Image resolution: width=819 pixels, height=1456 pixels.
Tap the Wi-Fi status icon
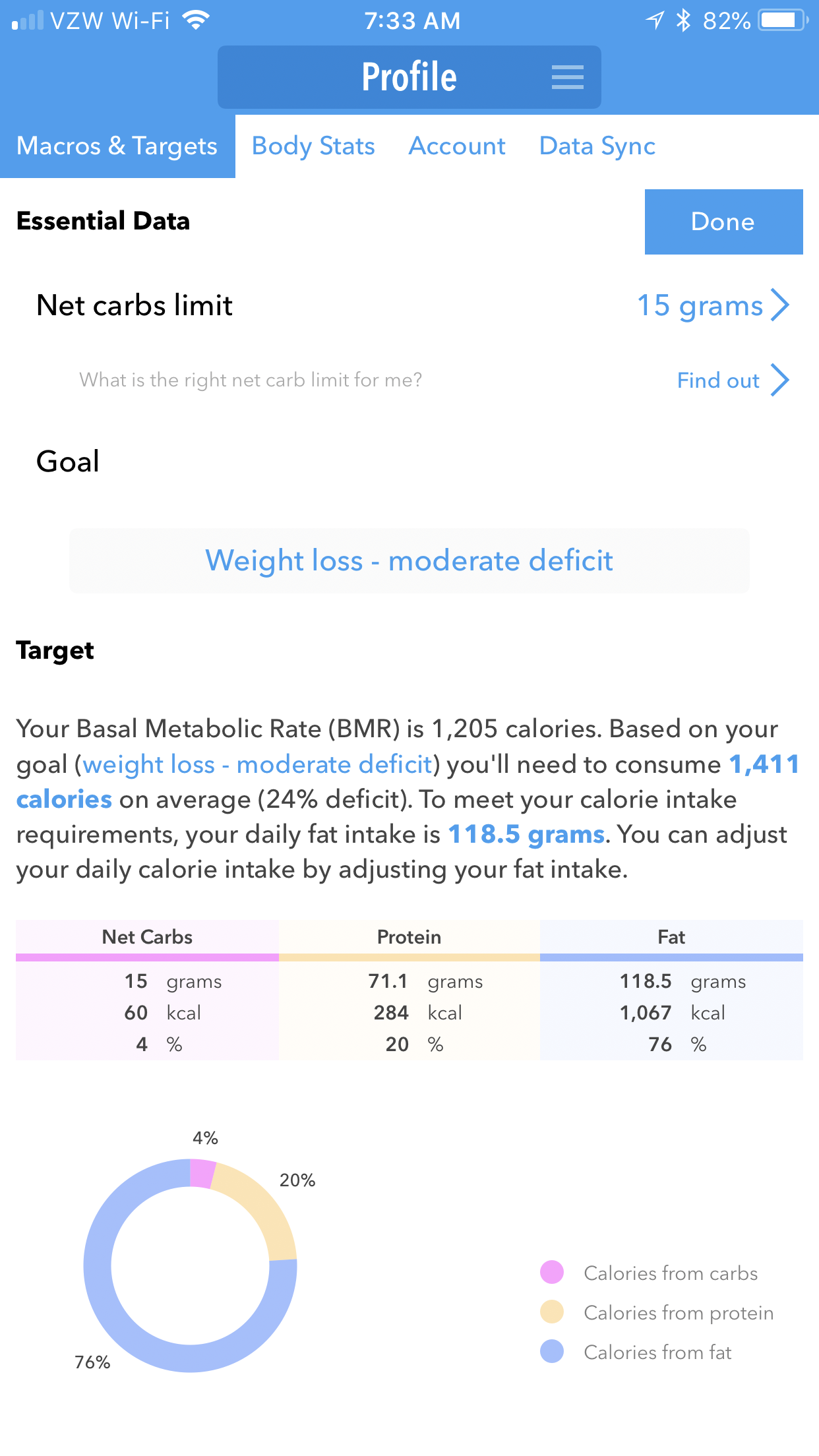pyautogui.click(x=195, y=20)
